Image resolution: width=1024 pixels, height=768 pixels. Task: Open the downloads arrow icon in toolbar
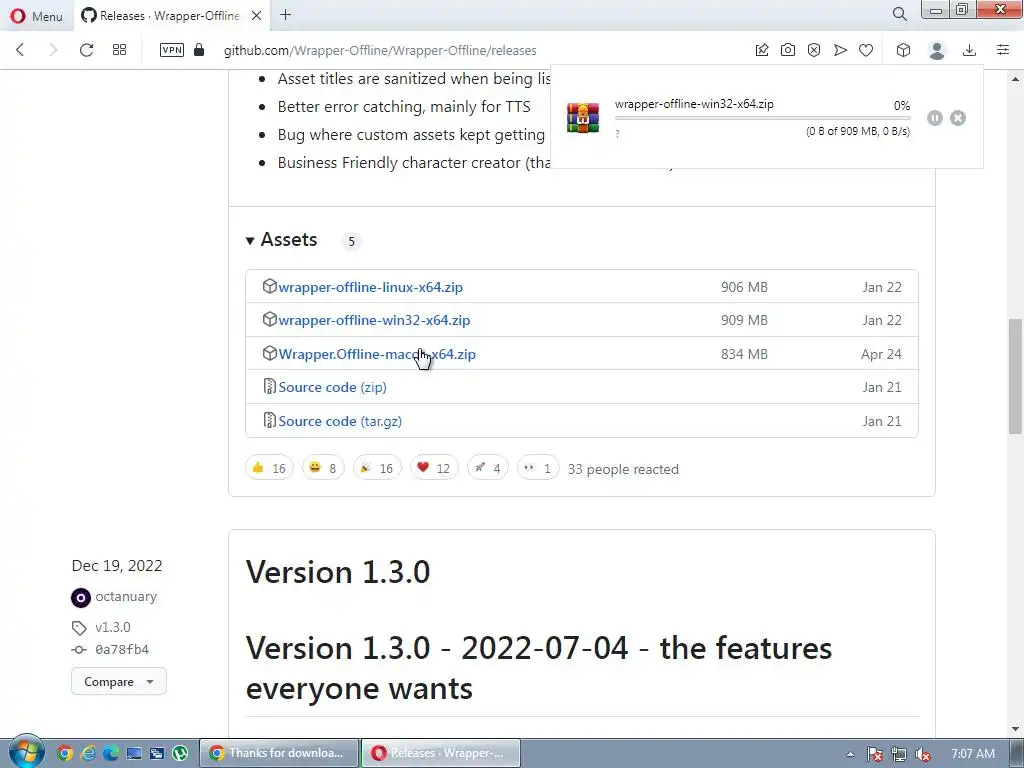970,50
